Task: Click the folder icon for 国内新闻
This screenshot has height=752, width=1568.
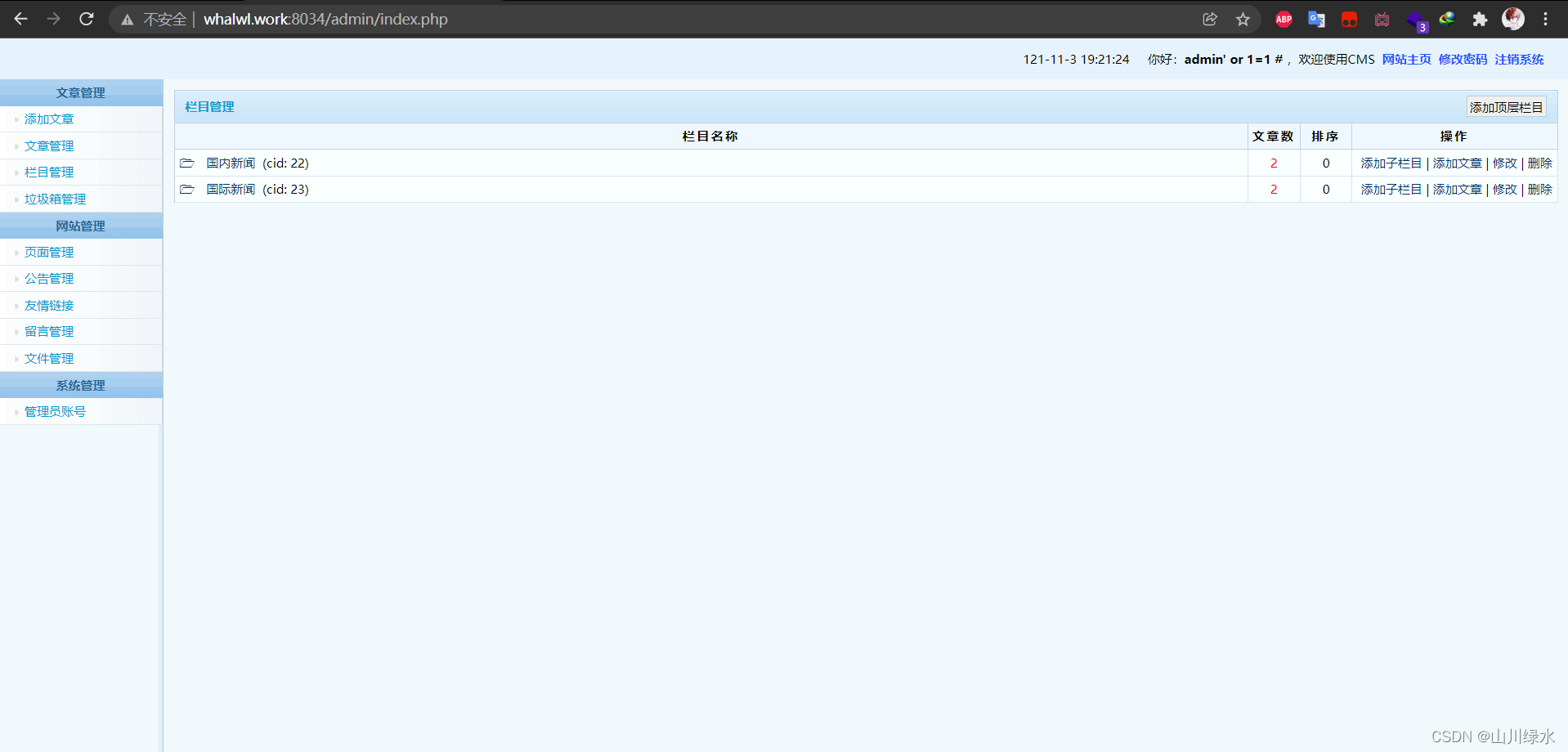Action: tap(187, 163)
